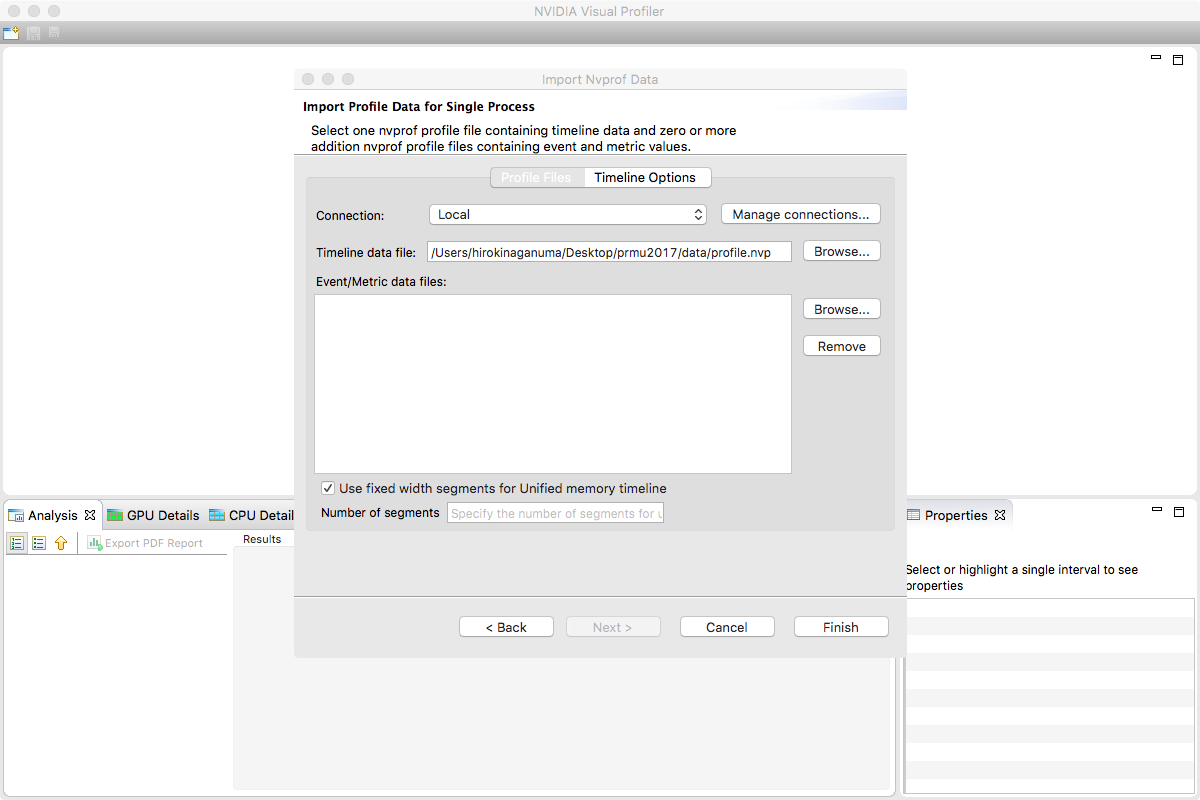The height and width of the screenshot is (800, 1200).
Task: Click the Results column header
Action: click(262, 539)
